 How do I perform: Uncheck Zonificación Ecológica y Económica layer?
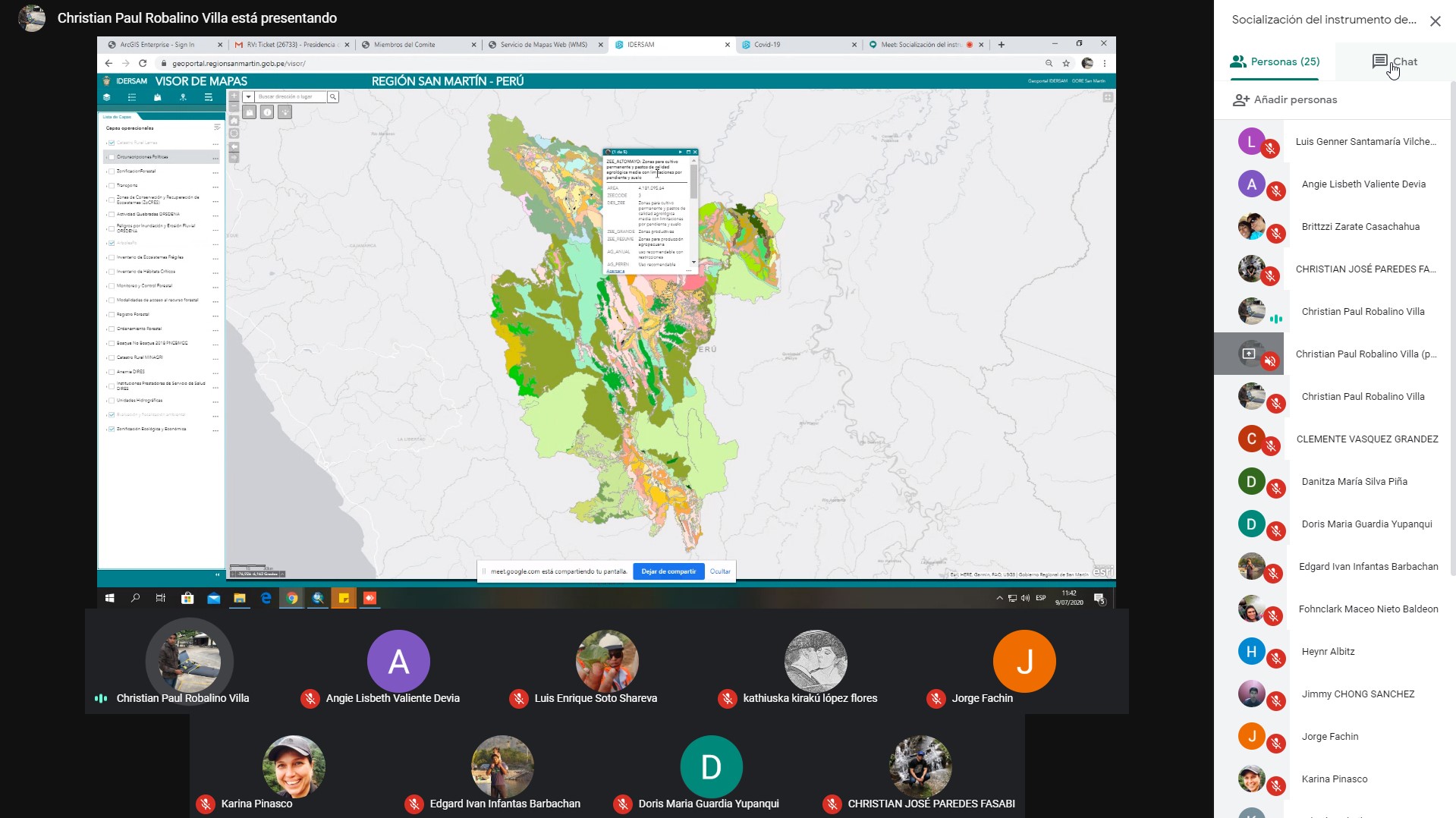(112, 429)
